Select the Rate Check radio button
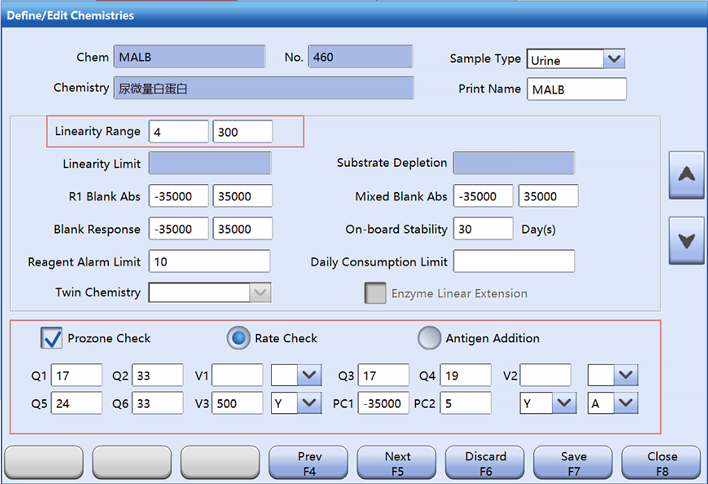 click(x=239, y=338)
